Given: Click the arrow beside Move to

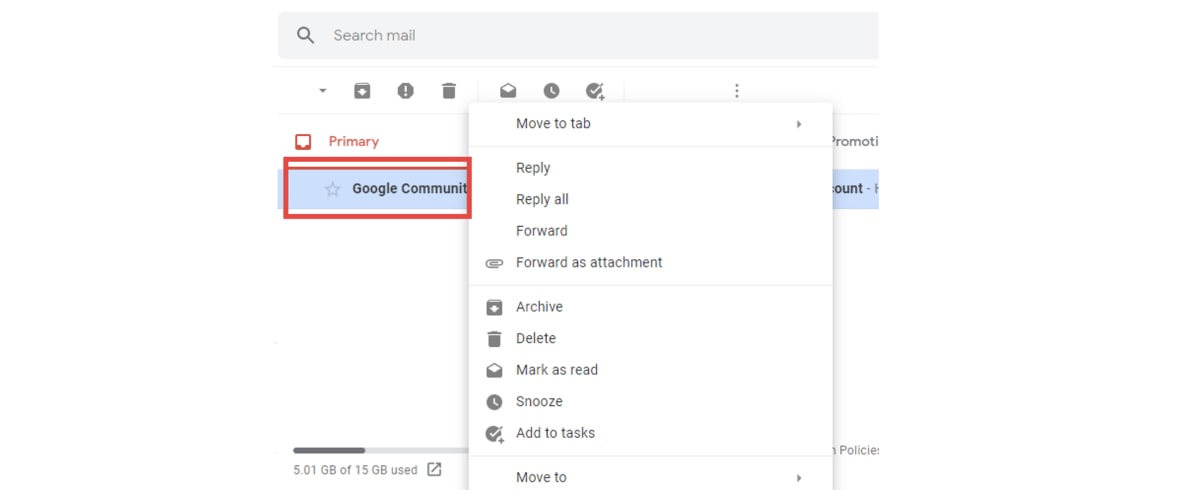Looking at the screenshot, I should click(x=799, y=478).
